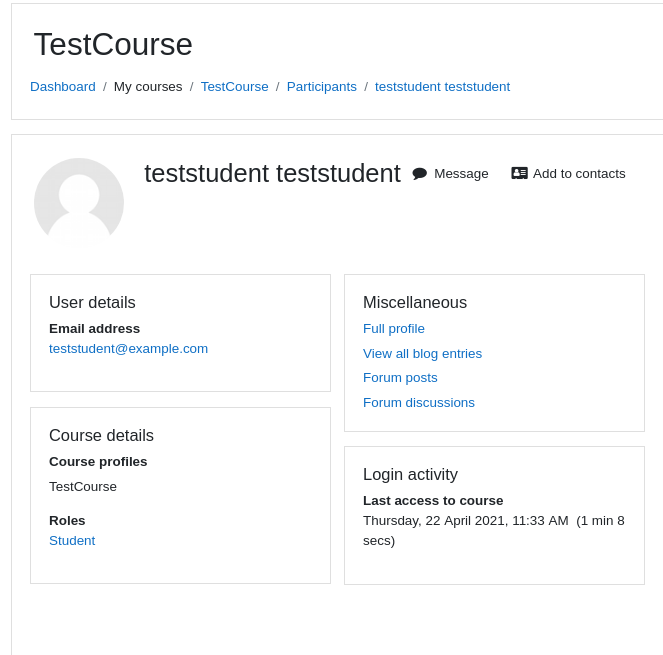Image resolution: width=663 pixels, height=655 pixels.
Task: Click the Message text link
Action: tap(461, 173)
